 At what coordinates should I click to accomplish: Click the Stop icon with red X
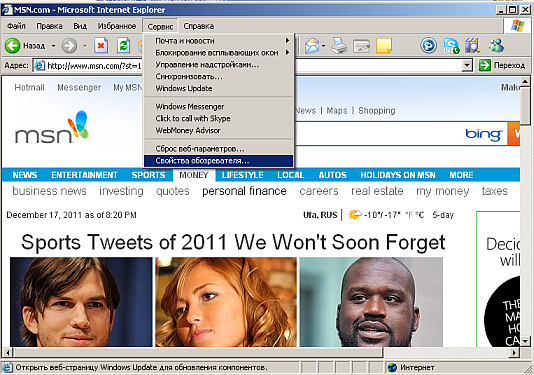pyautogui.click(x=101, y=46)
